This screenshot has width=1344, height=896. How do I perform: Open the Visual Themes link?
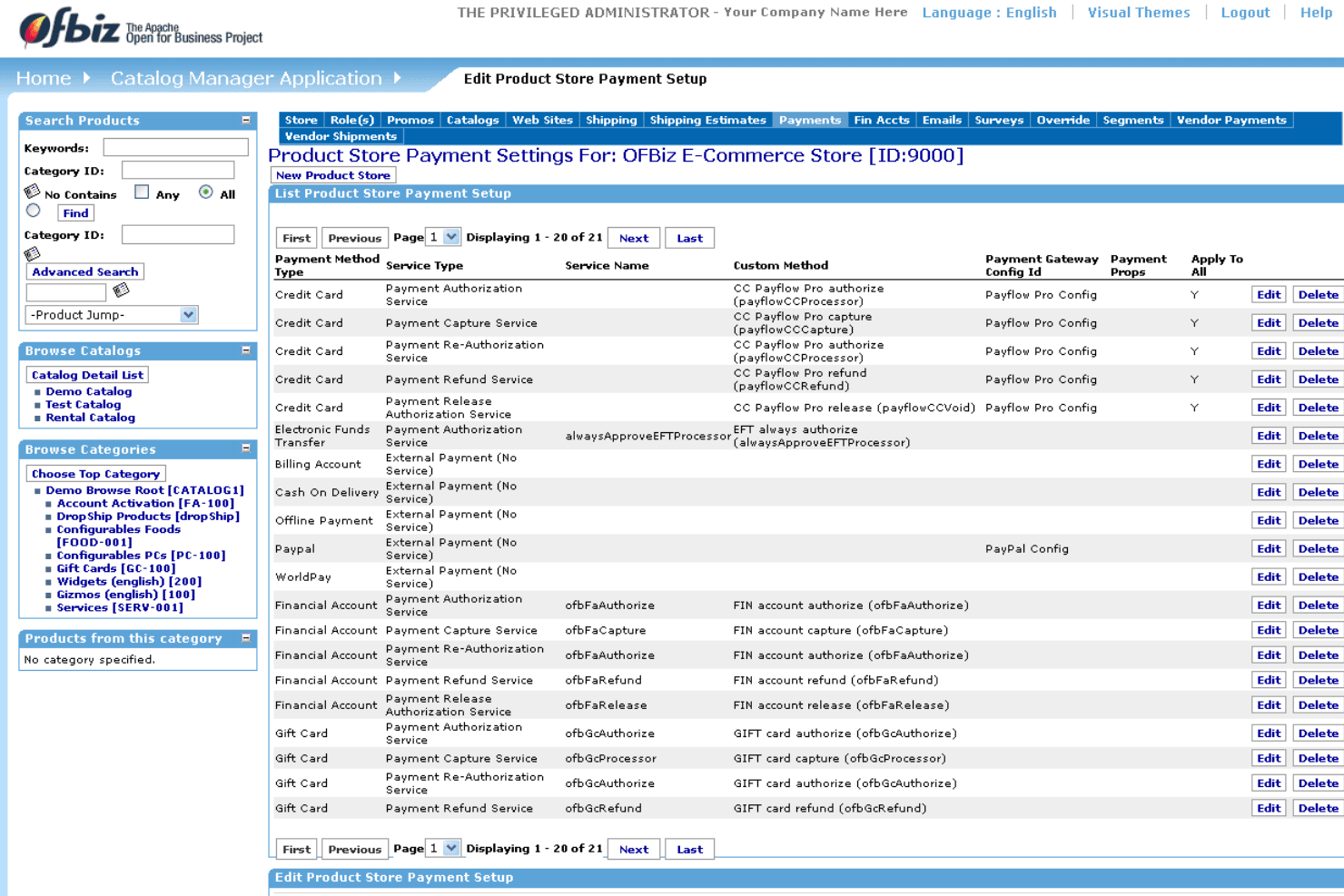pos(1139,13)
